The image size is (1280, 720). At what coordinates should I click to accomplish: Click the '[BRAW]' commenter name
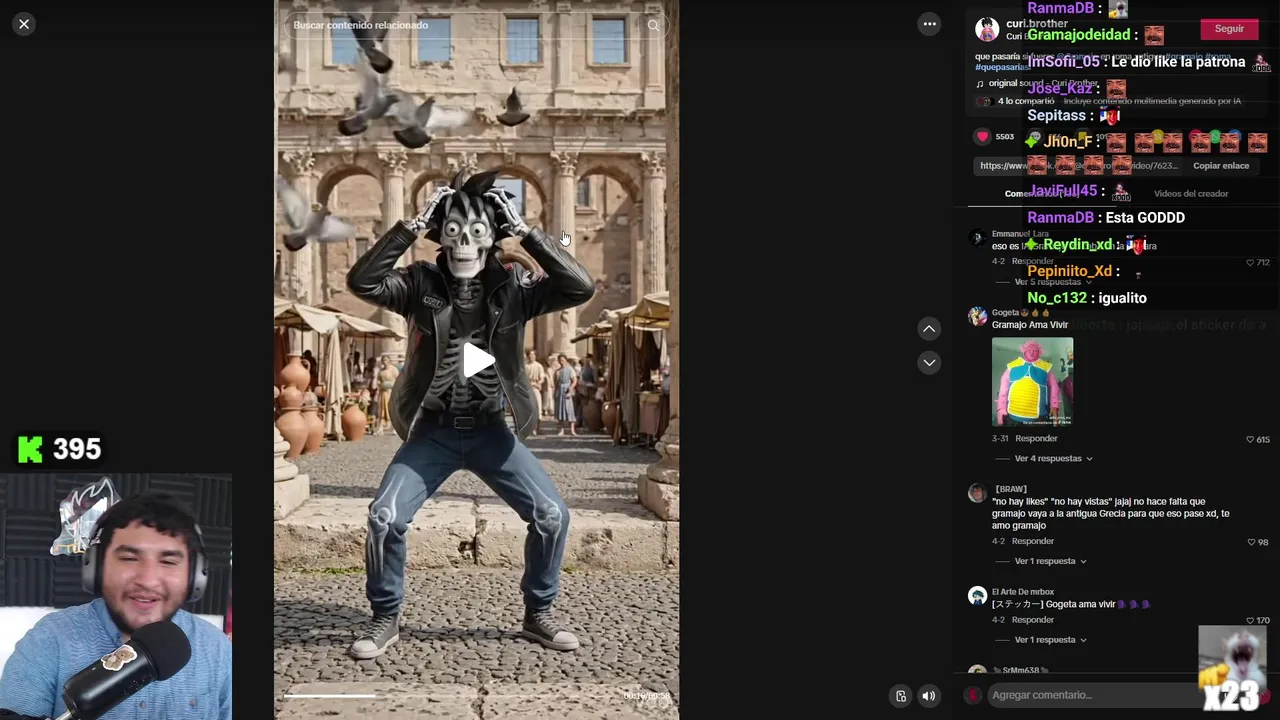click(1011, 489)
